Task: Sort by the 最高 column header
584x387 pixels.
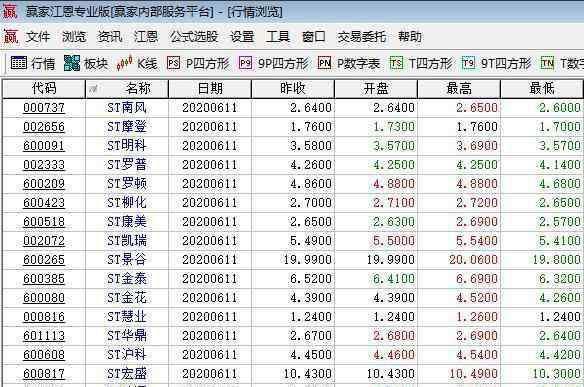Action: [459, 89]
